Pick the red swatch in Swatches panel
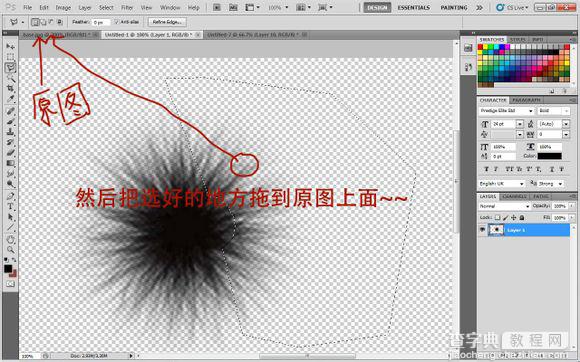Image resolution: width=580 pixels, height=362 pixels. tap(480, 47)
